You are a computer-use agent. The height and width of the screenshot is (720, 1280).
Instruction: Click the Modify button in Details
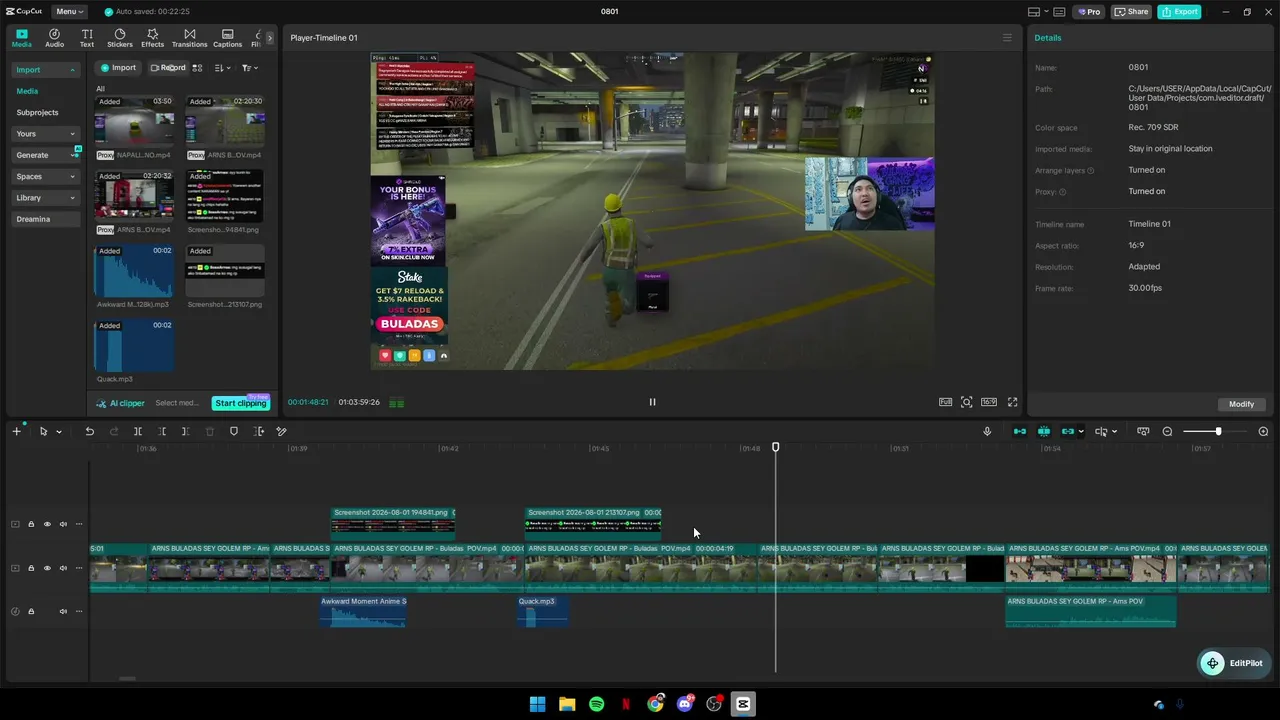(x=1241, y=404)
